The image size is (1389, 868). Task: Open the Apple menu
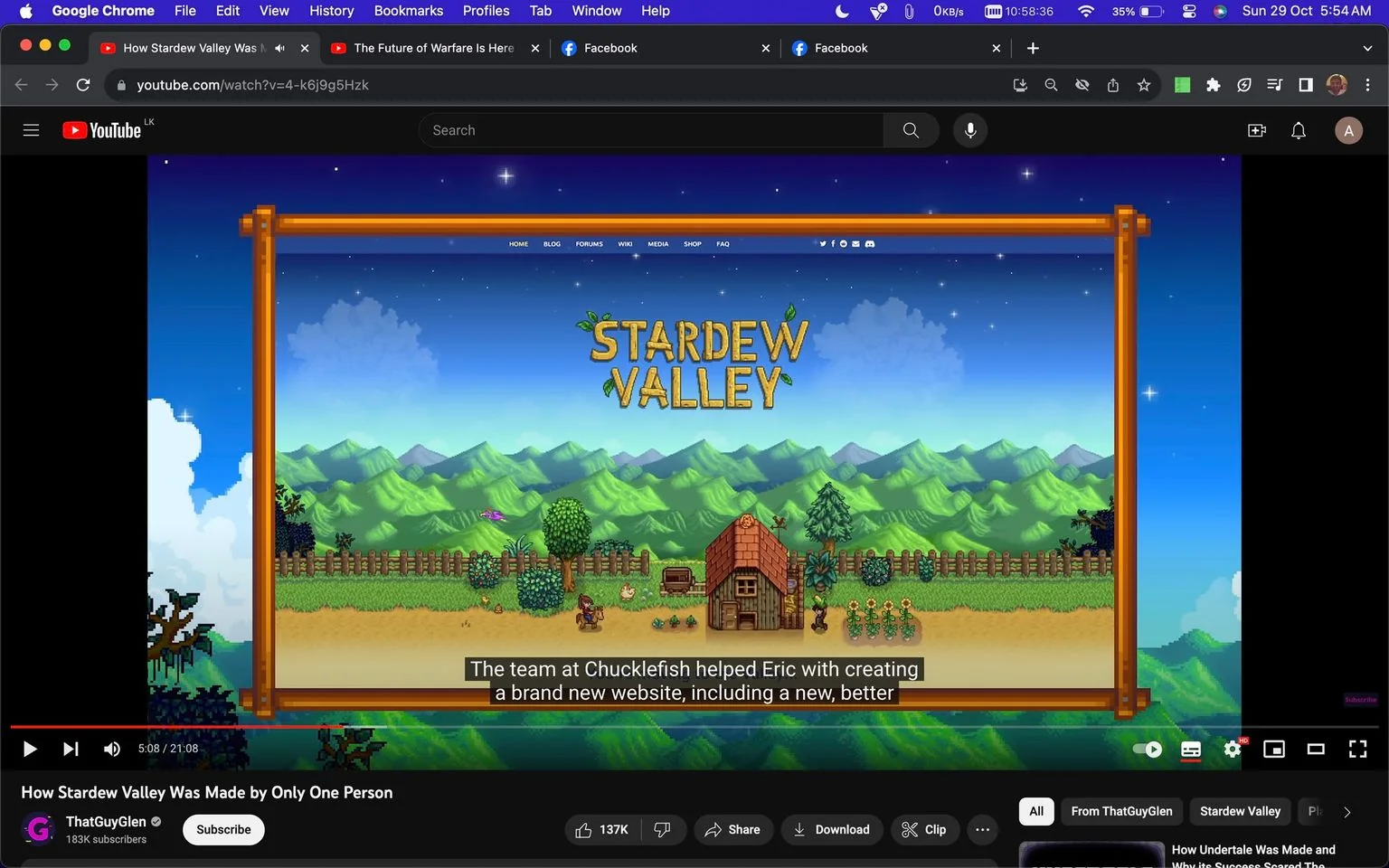pyautogui.click(x=25, y=11)
